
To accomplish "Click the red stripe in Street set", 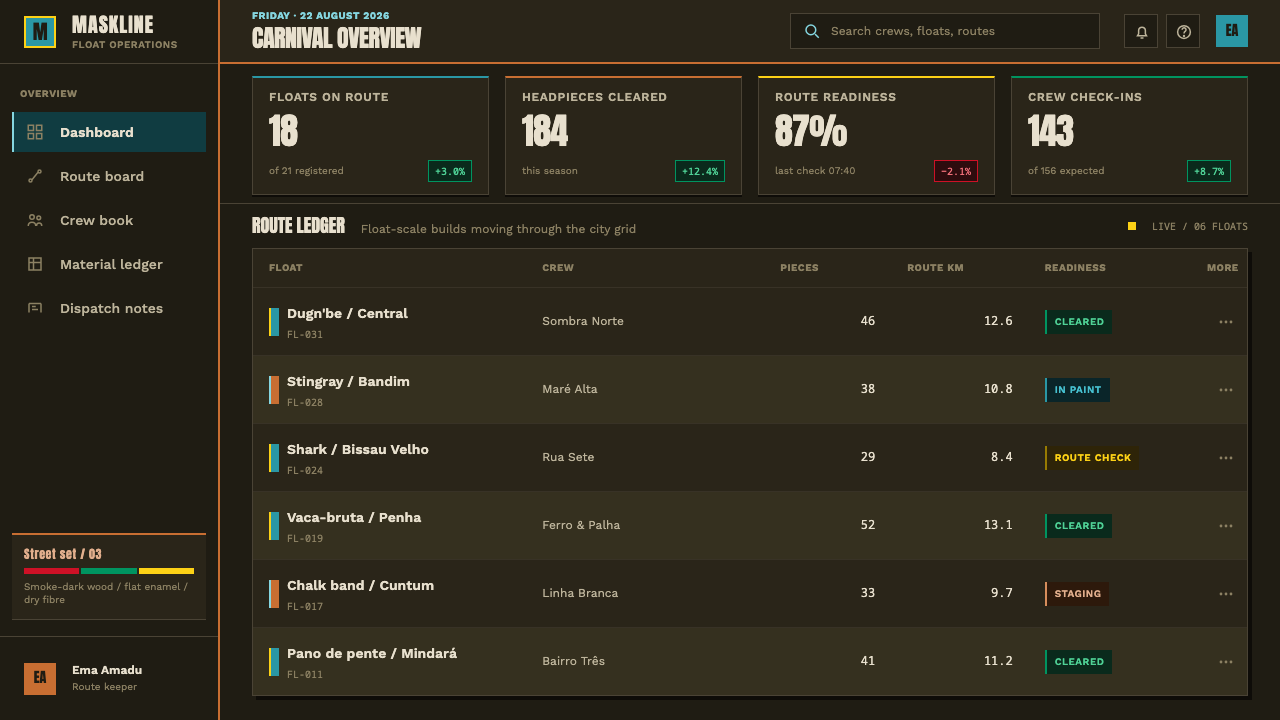I will pos(51,571).
